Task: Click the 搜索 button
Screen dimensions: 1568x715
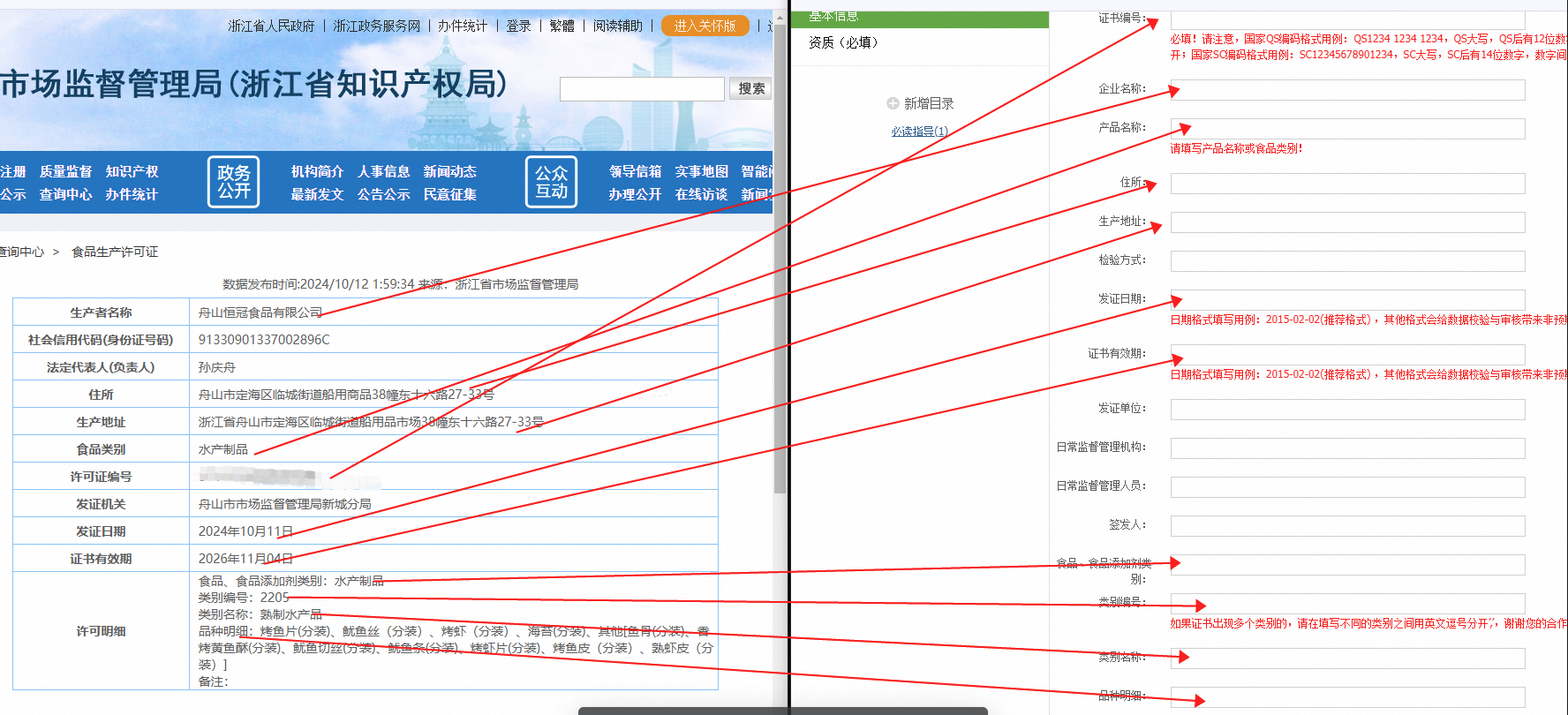Action: (x=750, y=88)
